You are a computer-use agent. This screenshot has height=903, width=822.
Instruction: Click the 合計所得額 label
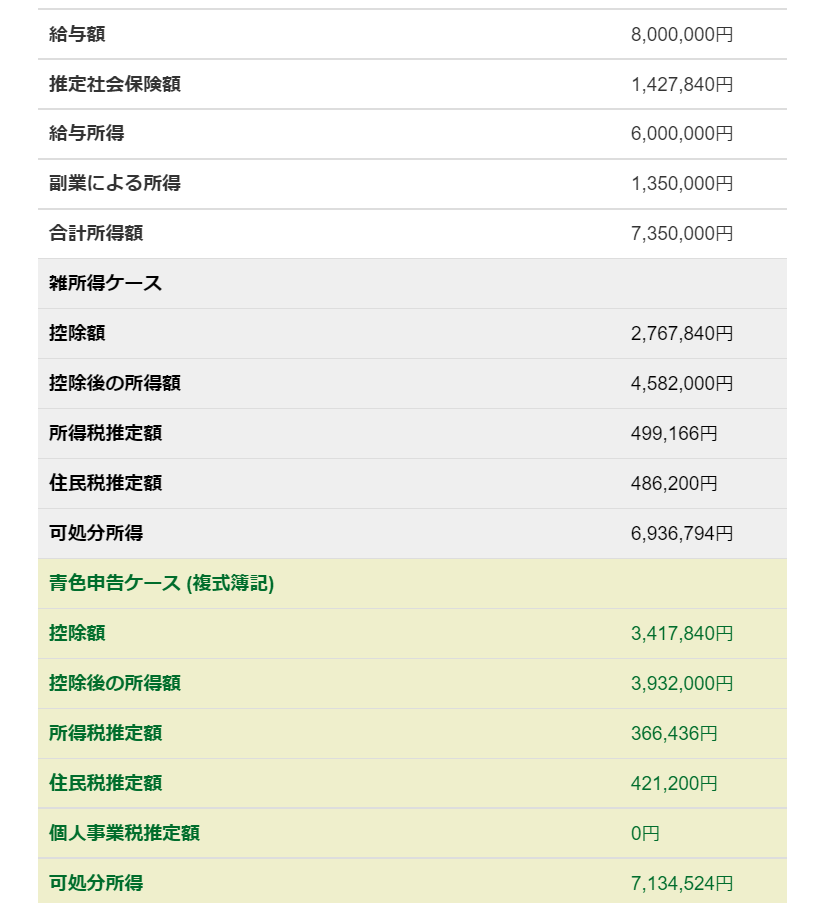pyautogui.click(x=96, y=234)
